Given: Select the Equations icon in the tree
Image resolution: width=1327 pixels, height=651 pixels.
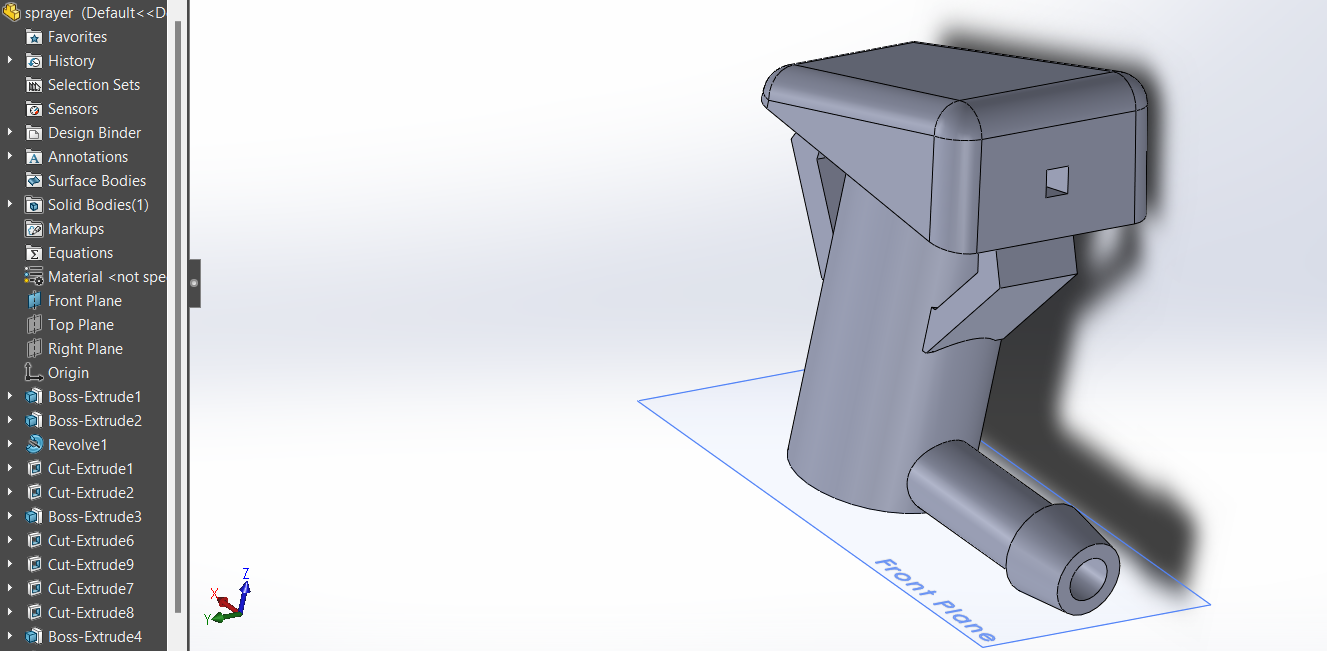Looking at the screenshot, I should click(x=34, y=253).
